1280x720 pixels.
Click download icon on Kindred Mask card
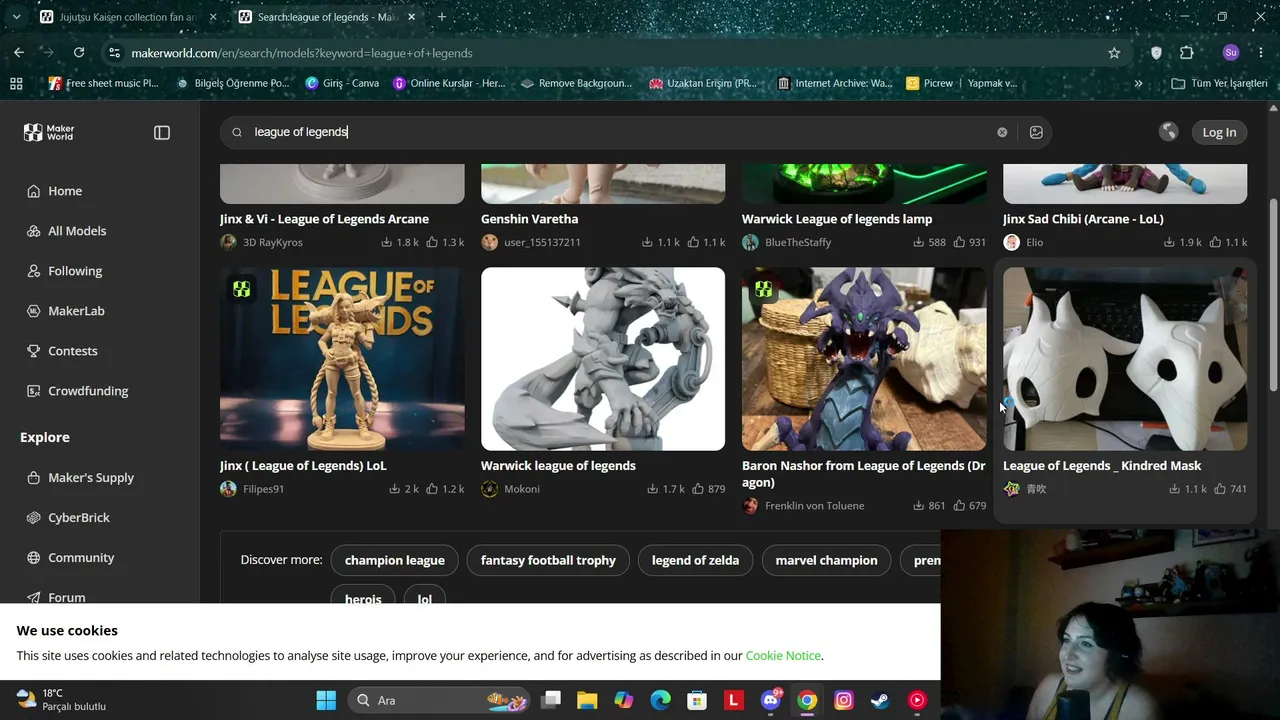1175,489
